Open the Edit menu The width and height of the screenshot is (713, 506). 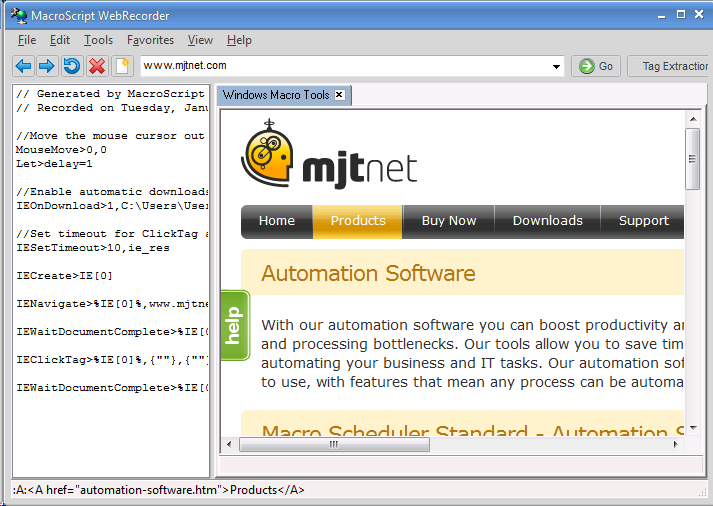tap(60, 40)
